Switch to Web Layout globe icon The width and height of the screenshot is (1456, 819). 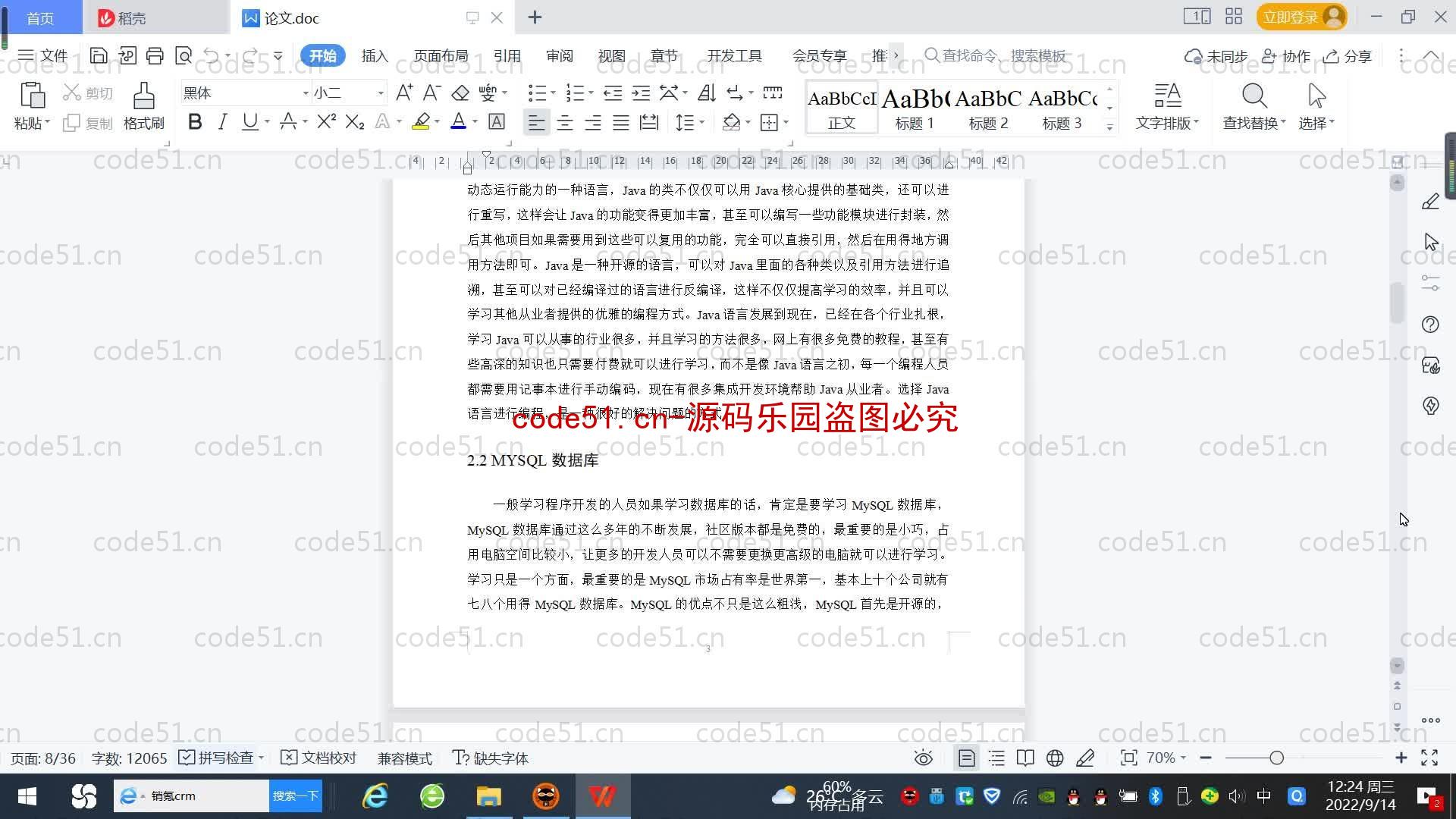coord(1055,758)
